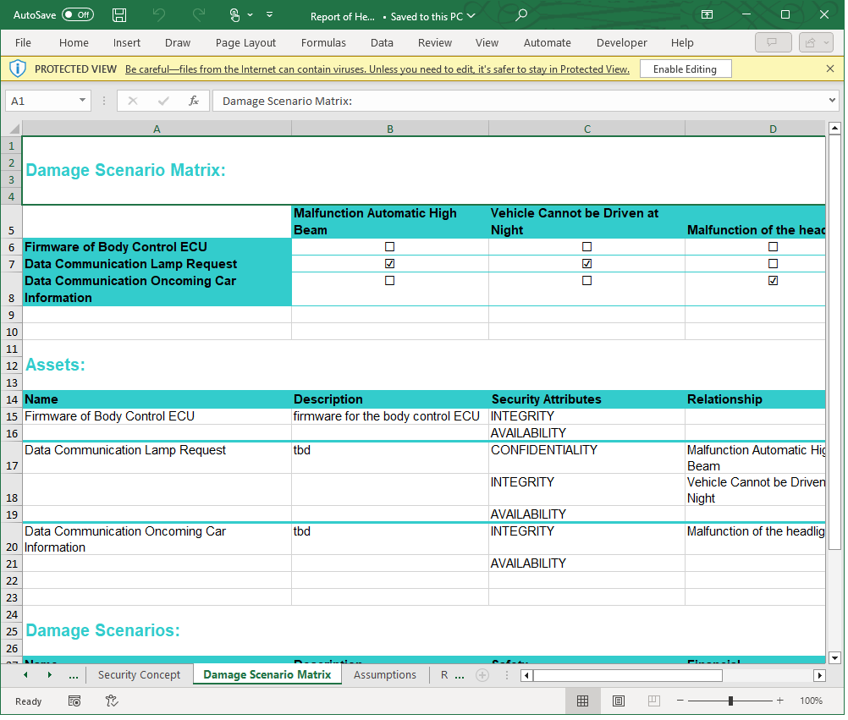Screen dimensions: 848x720
Task: Click the zoom slider handle
Action: 731,701
